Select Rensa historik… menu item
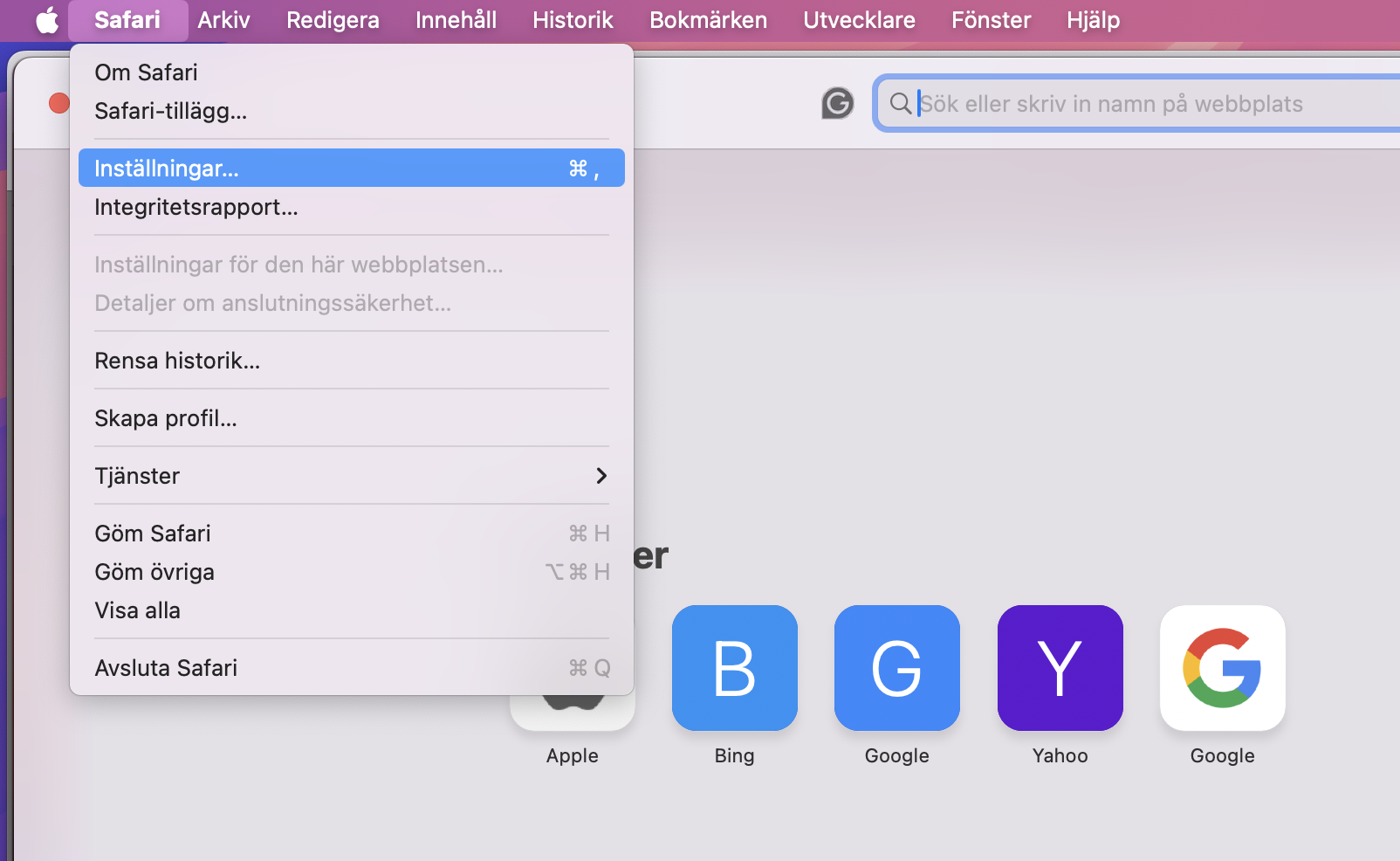This screenshot has width=1400, height=861. pyautogui.click(x=352, y=361)
